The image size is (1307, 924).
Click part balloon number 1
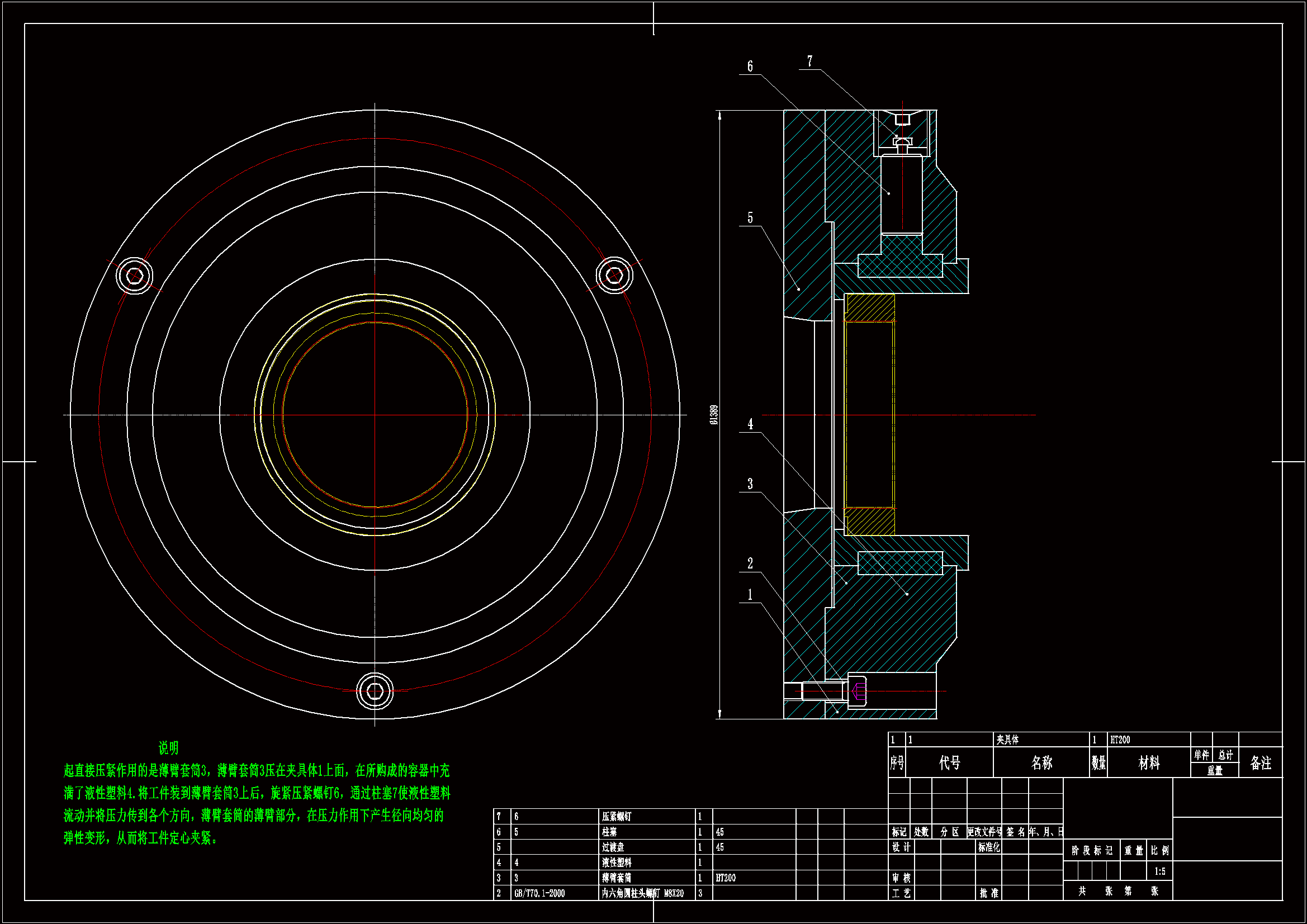click(x=750, y=595)
